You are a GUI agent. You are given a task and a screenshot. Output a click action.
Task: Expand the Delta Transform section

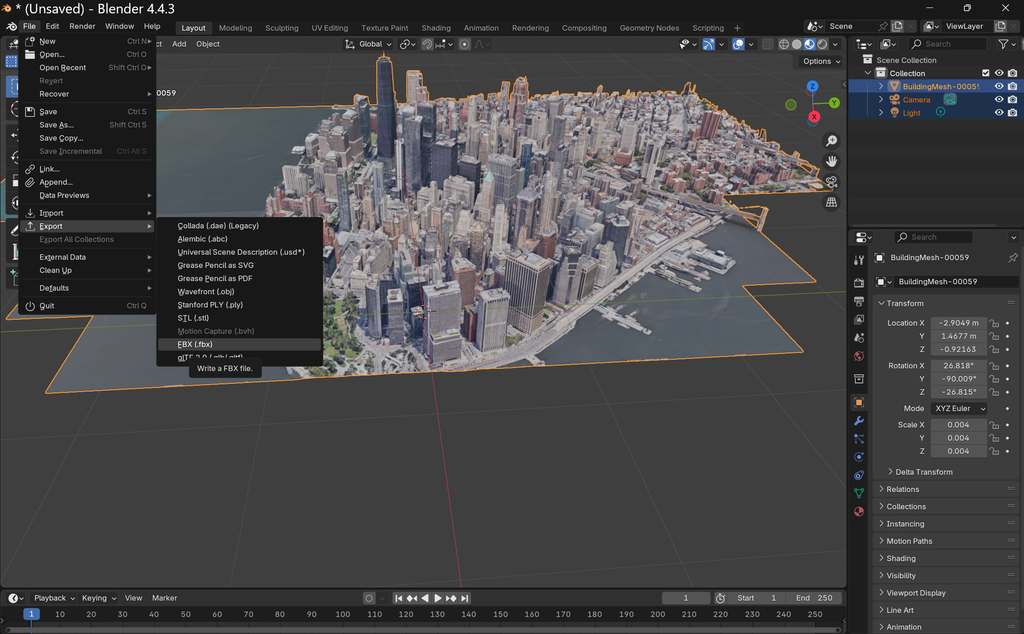923,472
